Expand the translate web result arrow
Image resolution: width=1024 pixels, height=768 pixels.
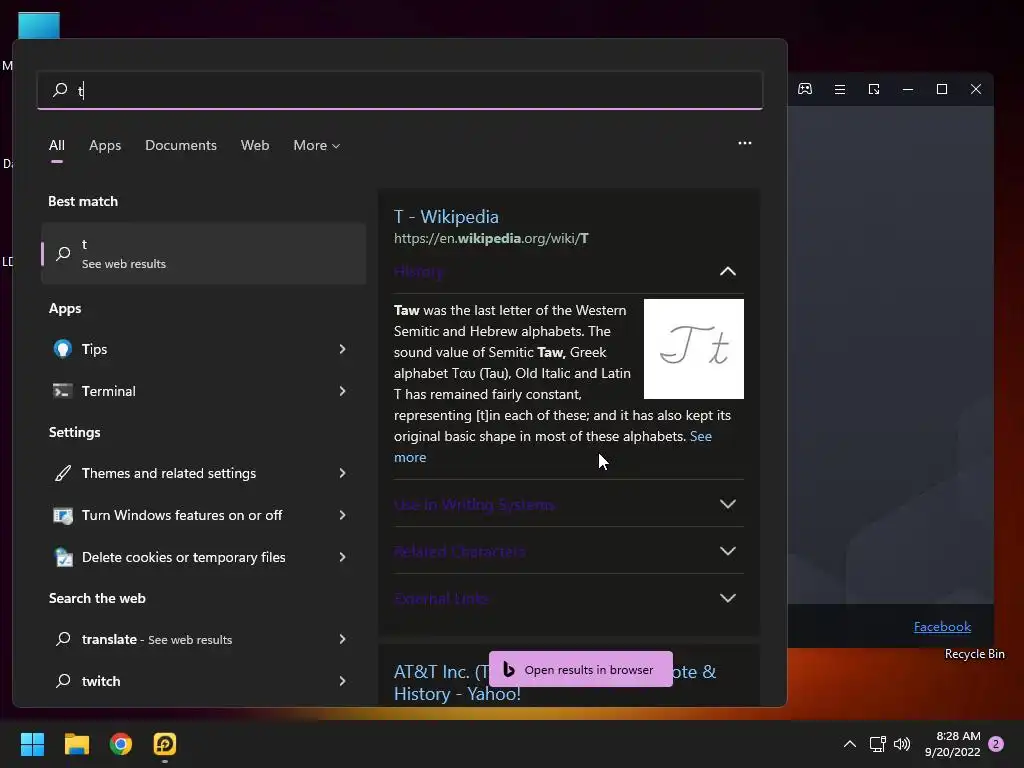(342, 639)
